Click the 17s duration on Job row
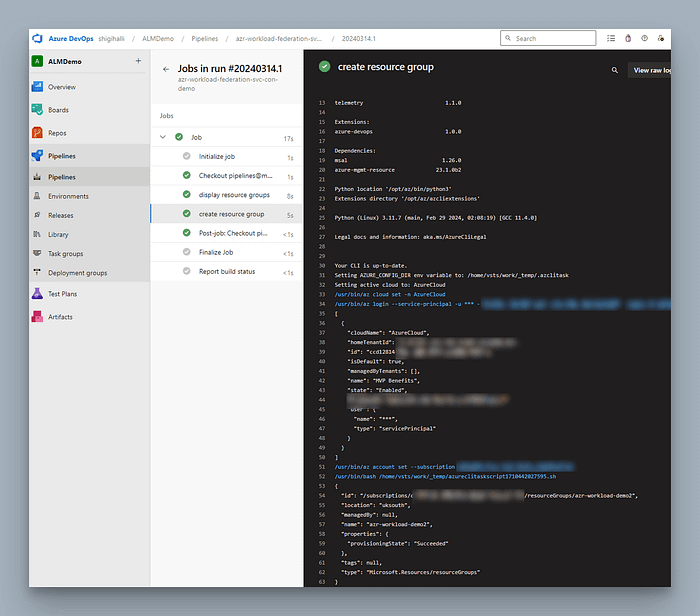Screen dimensions: 700x616 click(288, 139)
